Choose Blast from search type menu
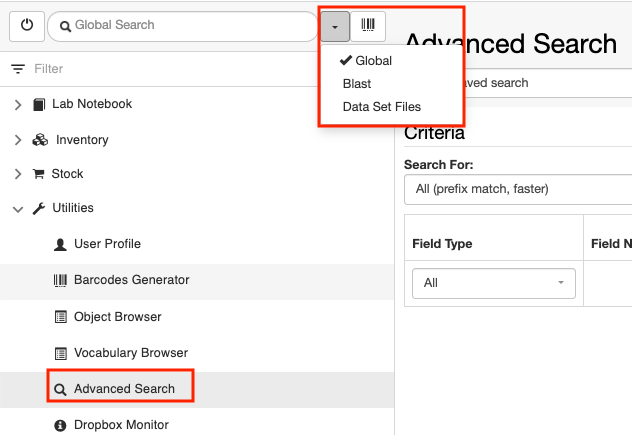Viewport: 632px width, 435px height. (357, 83)
